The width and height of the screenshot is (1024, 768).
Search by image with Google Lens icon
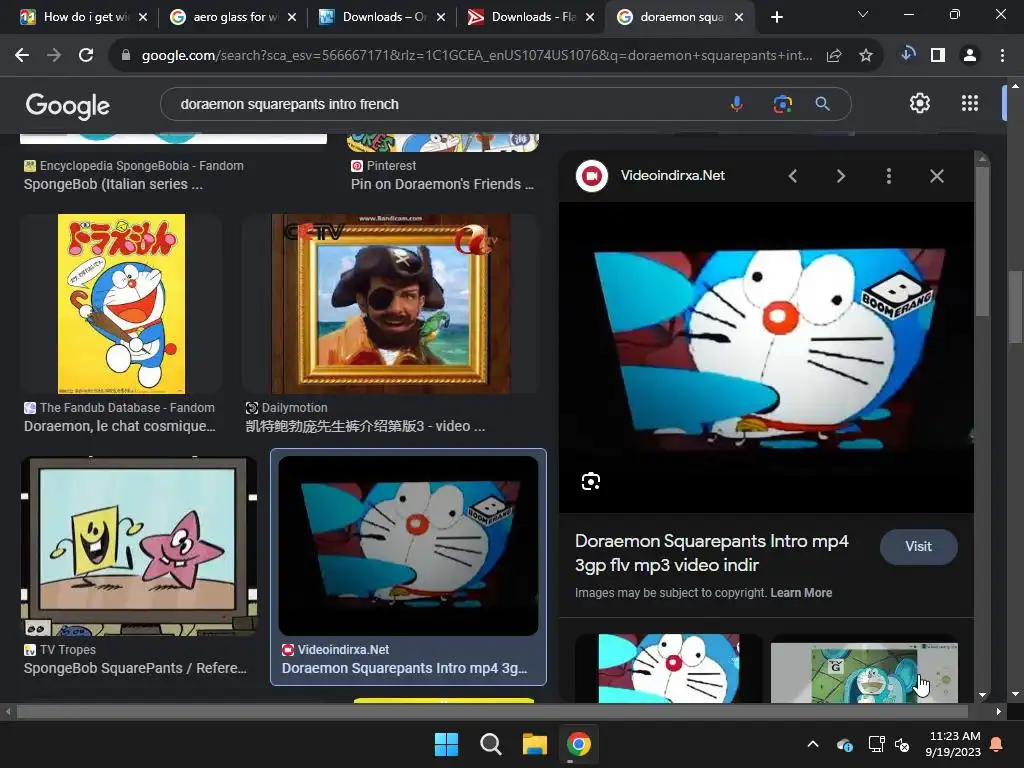click(782, 104)
